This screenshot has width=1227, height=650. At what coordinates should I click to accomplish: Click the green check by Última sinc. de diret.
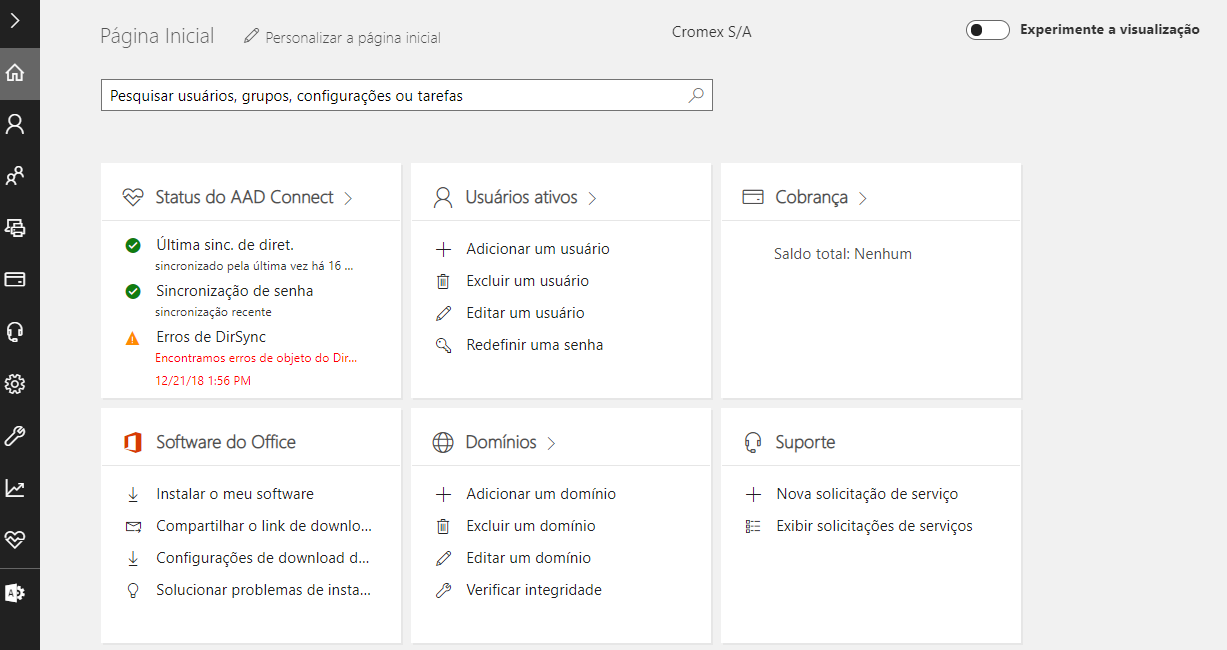click(x=133, y=245)
